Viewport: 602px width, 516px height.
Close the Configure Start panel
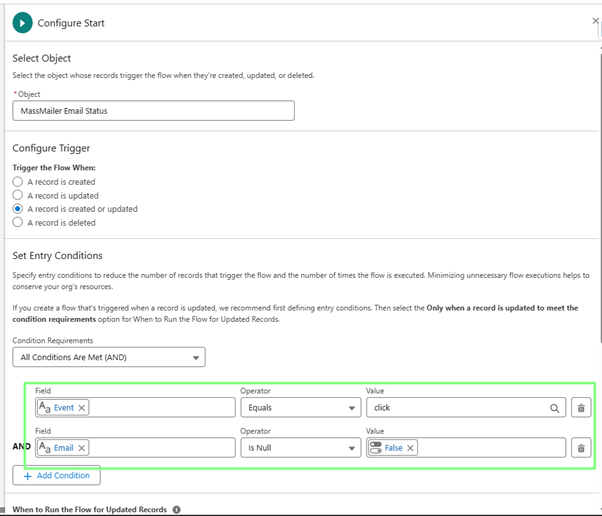pos(595,21)
